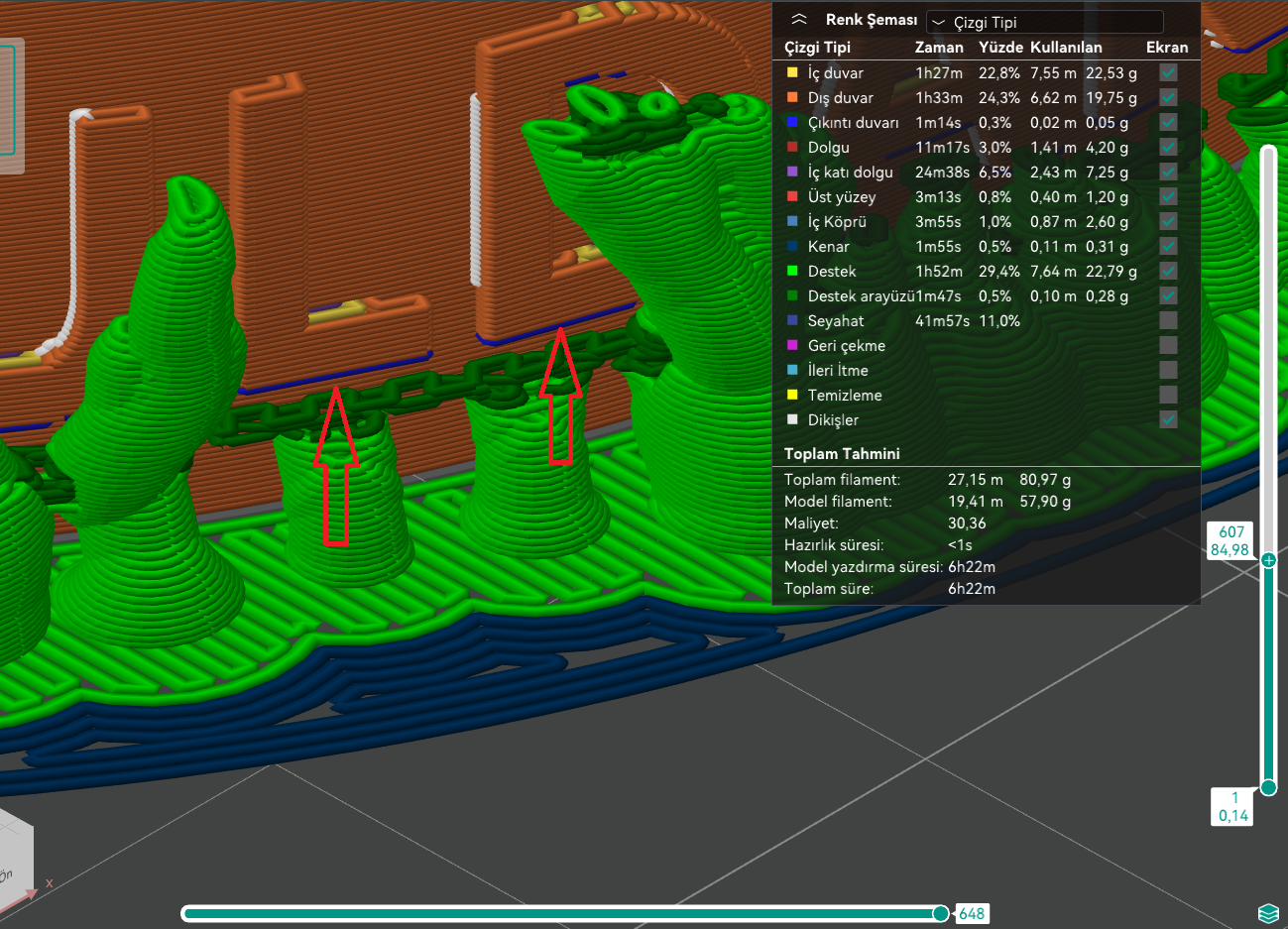Click the Dolgu dark red color swatch
This screenshot has height=929, width=1288.
coord(792,147)
